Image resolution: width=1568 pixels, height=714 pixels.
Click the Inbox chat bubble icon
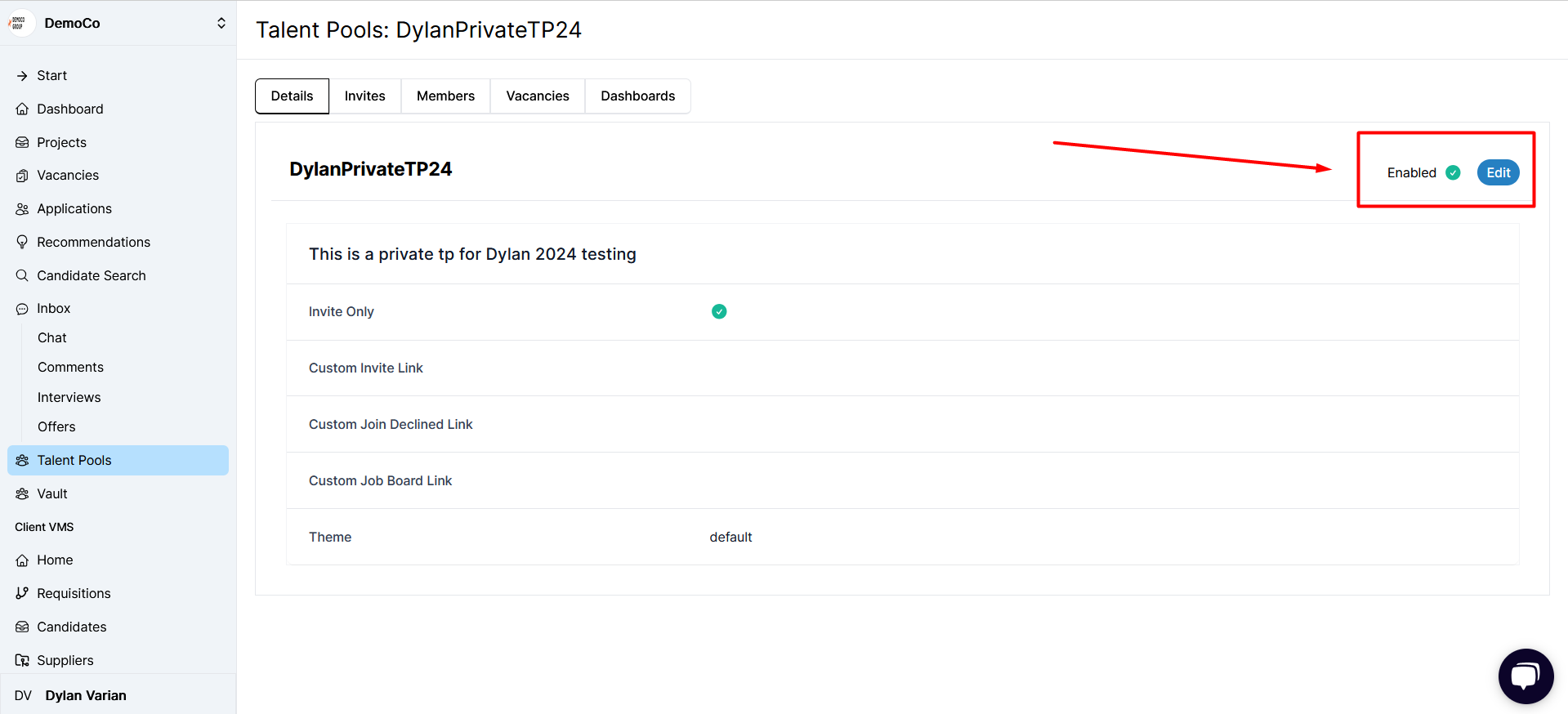(x=22, y=309)
